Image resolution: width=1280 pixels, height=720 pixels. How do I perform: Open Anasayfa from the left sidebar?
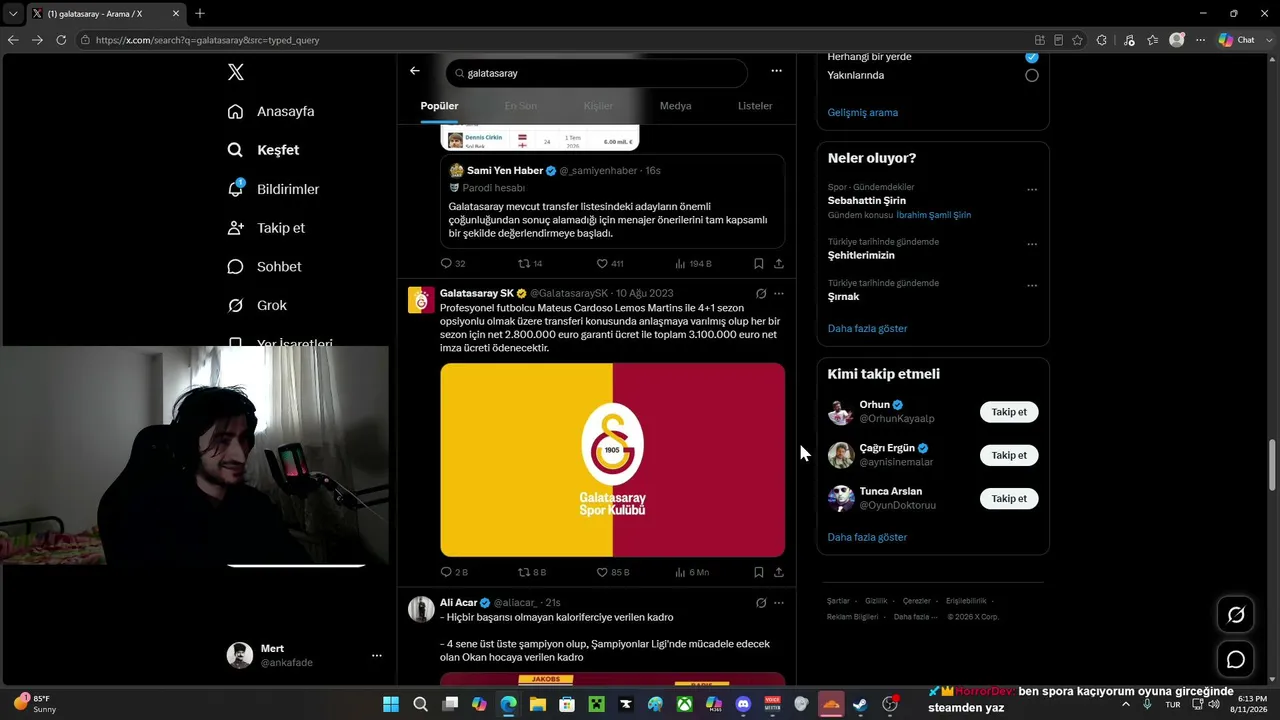[x=271, y=111]
